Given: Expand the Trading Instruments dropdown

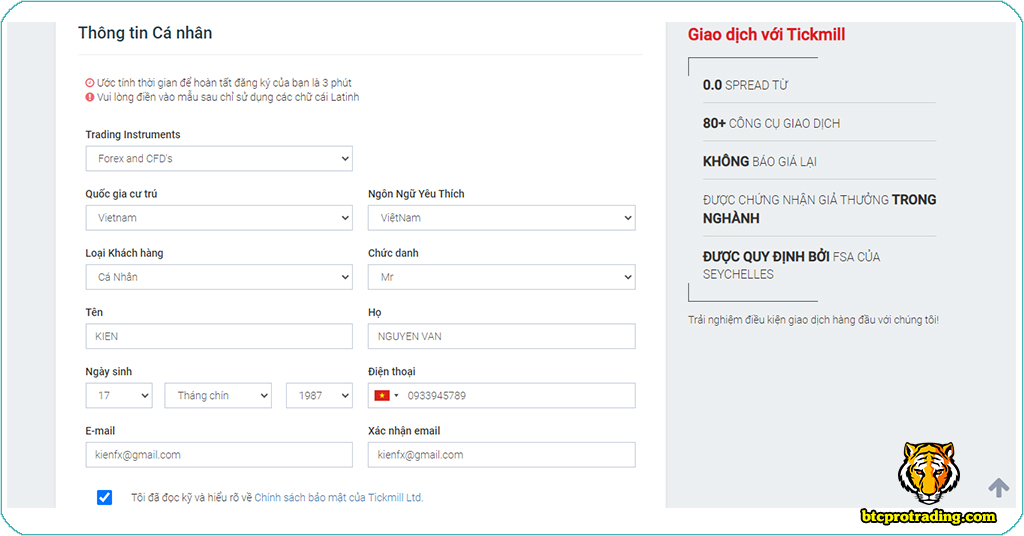Looking at the screenshot, I should point(218,158).
